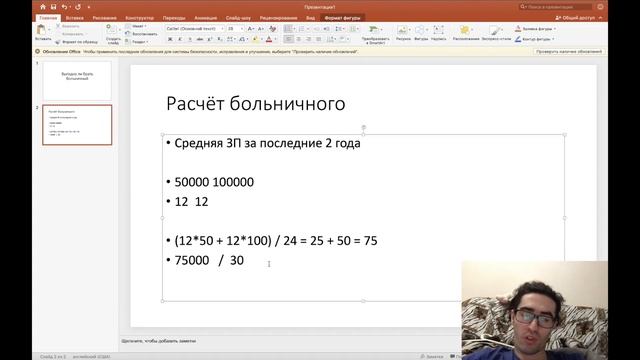
Task: Open the quick access toolbar customize arrow
Action: [x=89, y=7]
